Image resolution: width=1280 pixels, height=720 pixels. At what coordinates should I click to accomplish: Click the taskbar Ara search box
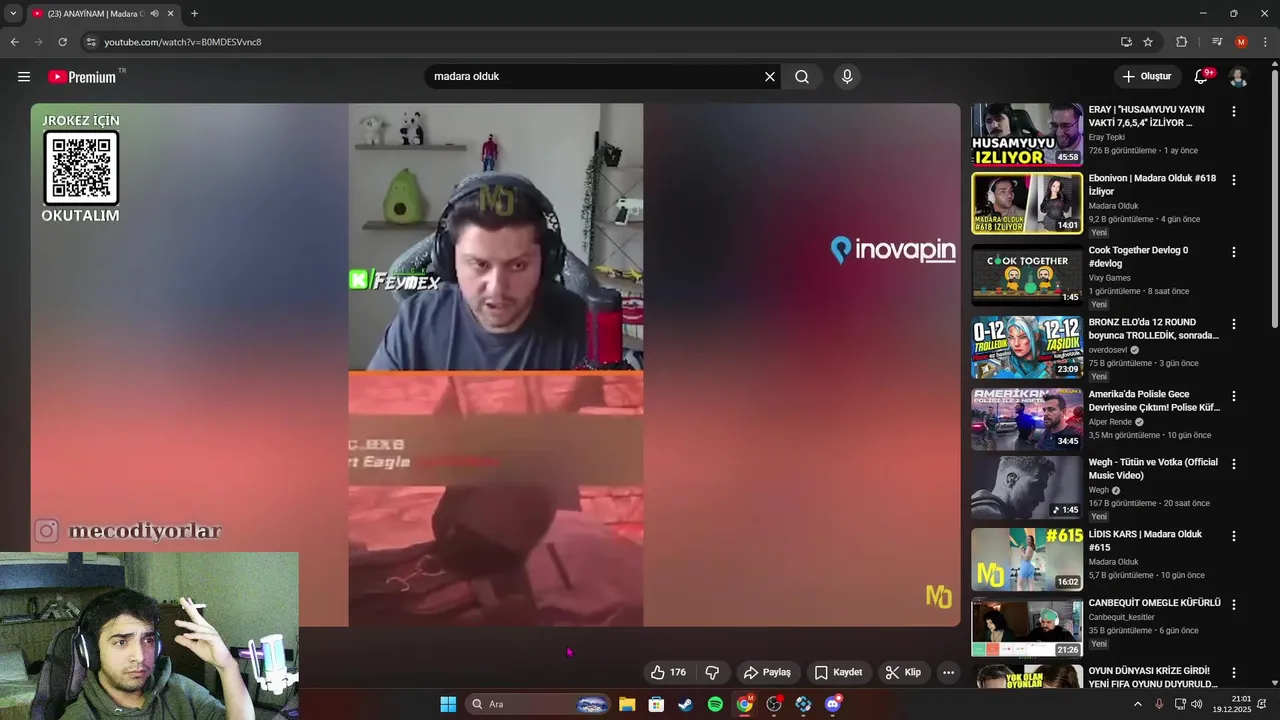[538, 704]
